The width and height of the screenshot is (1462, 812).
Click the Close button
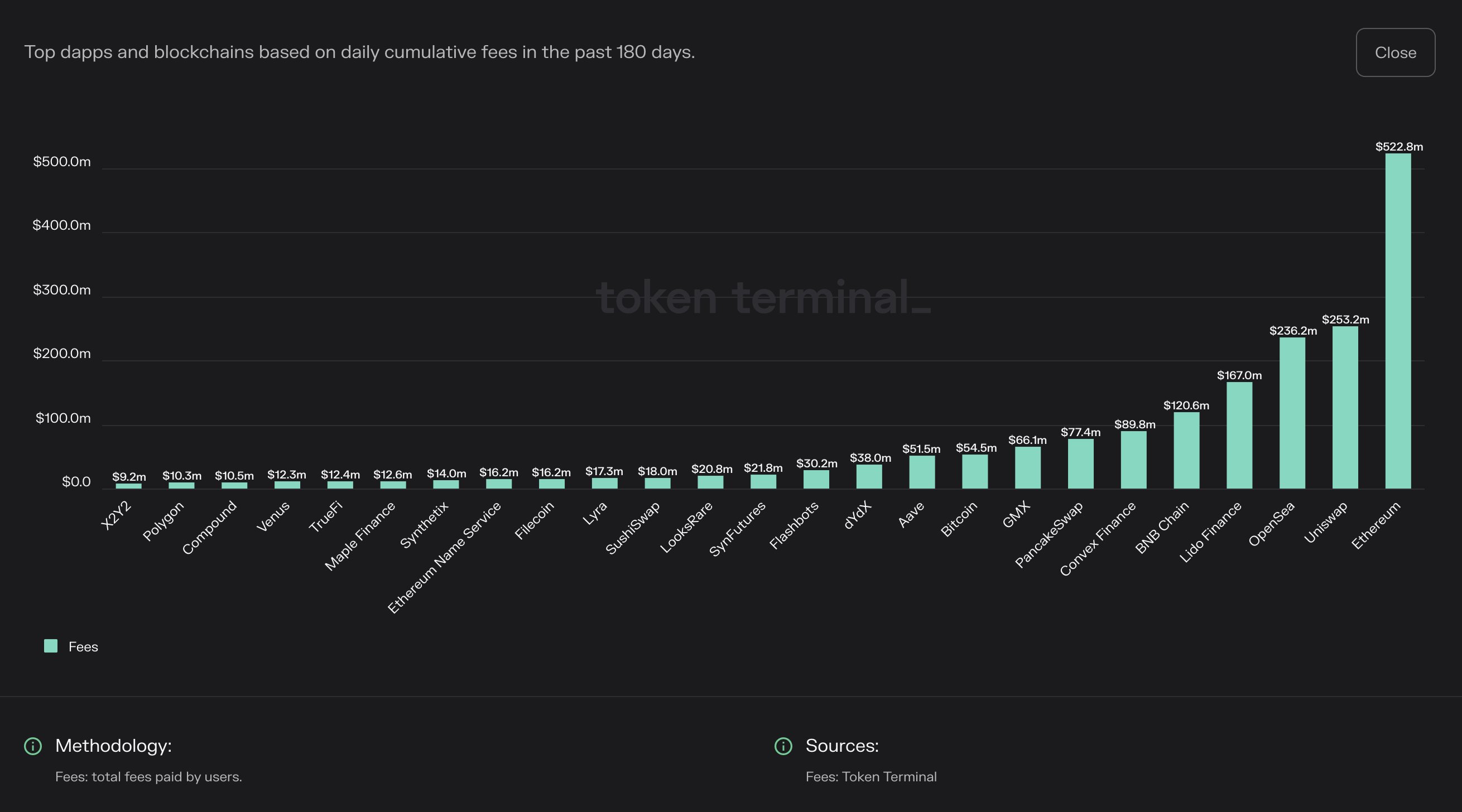(x=1396, y=52)
